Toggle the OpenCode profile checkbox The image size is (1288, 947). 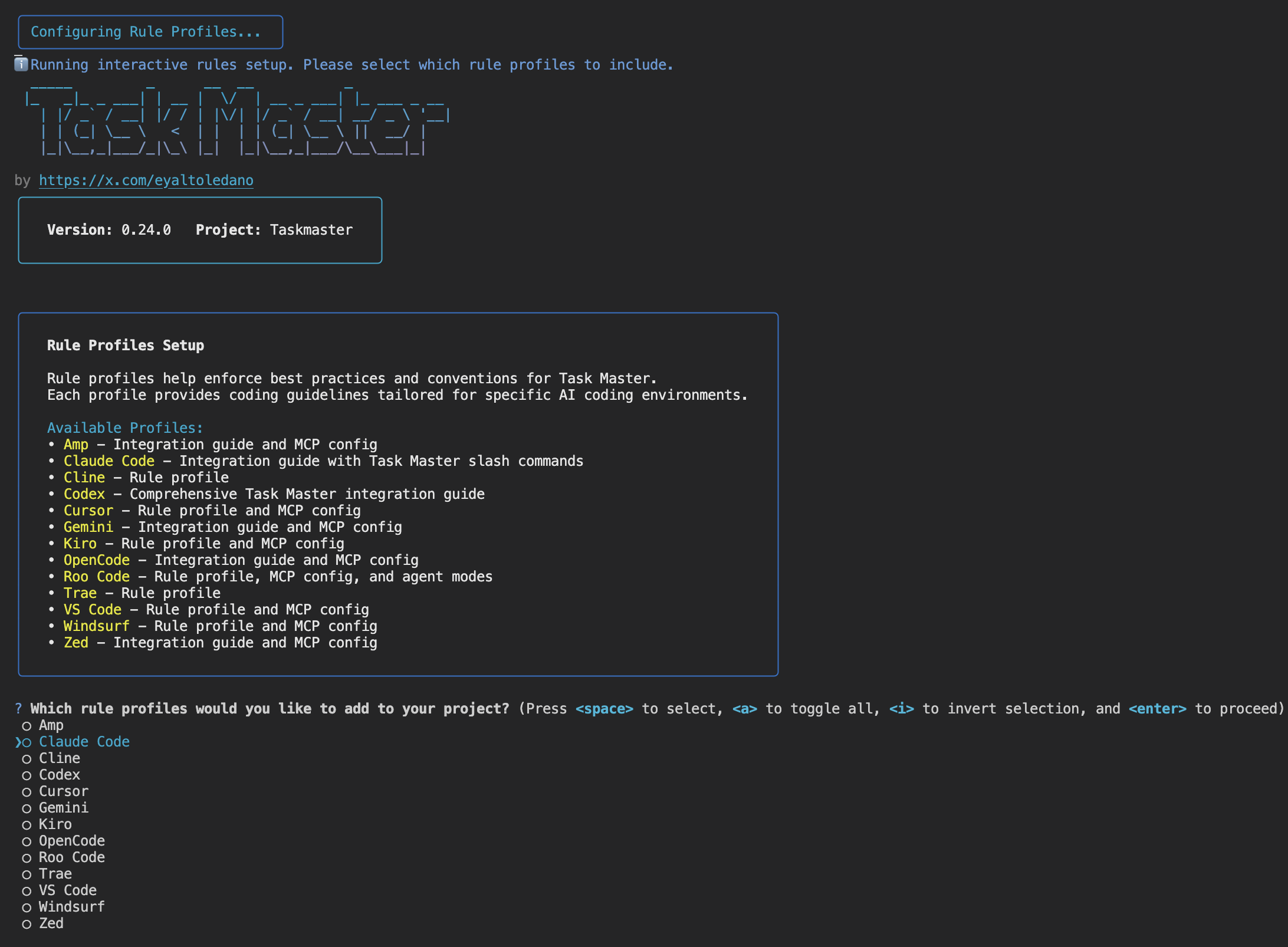pyautogui.click(x=27, y=841)
